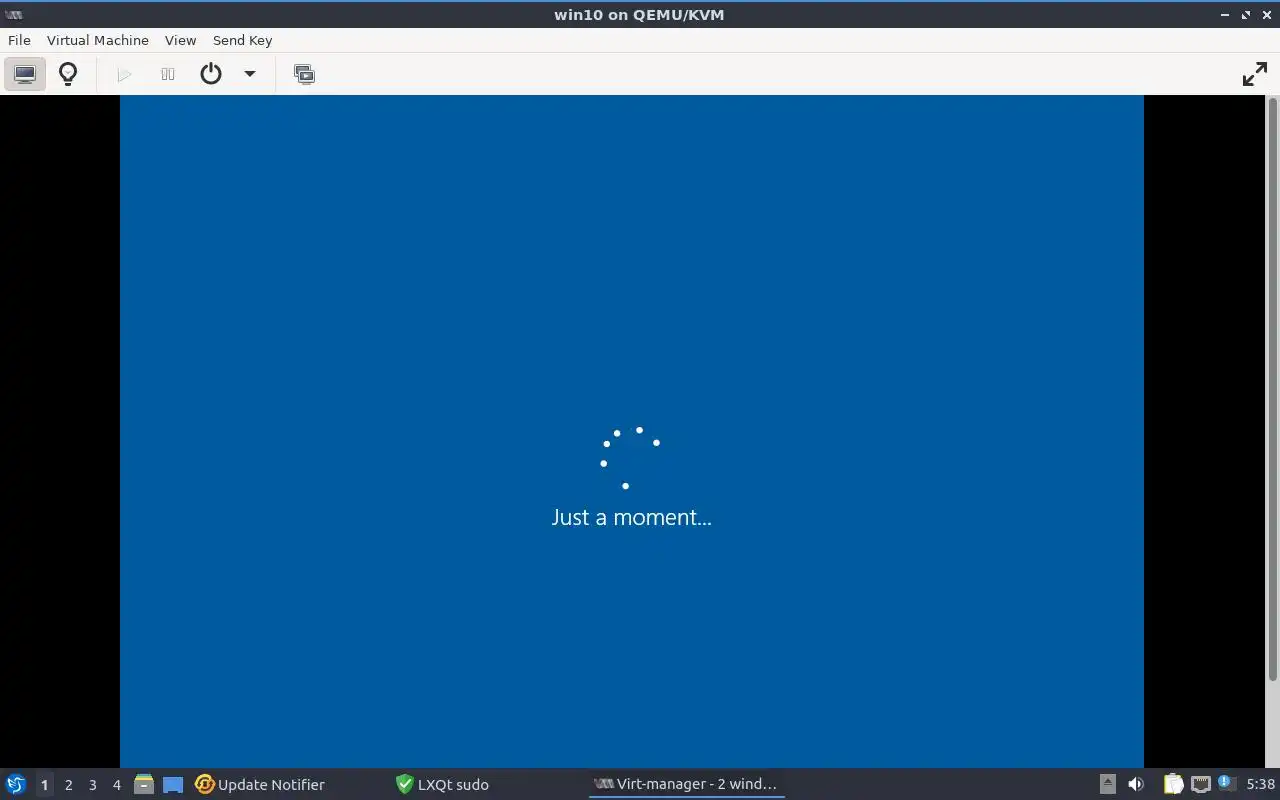
Task: Expand the shutdown options dropdown arrow
Action: (250, 74)
